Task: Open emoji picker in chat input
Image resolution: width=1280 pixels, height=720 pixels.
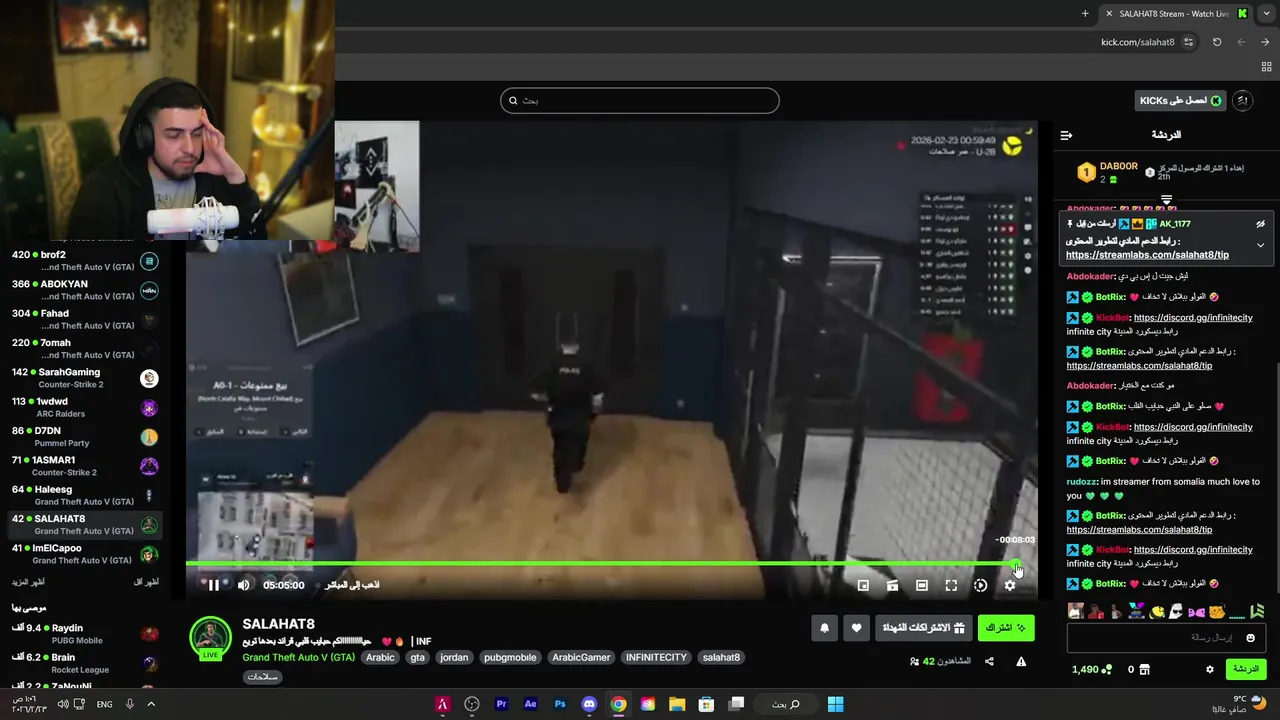Action: (1250, 638)
